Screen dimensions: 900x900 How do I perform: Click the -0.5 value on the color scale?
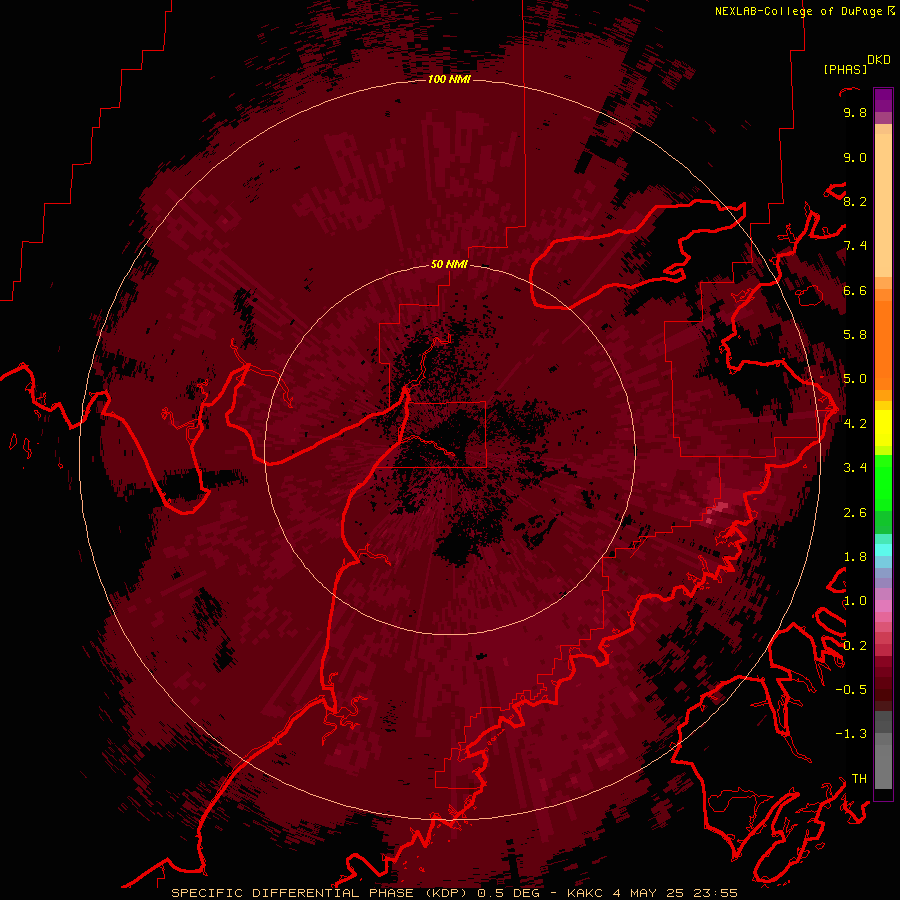[x=851, y=689]
